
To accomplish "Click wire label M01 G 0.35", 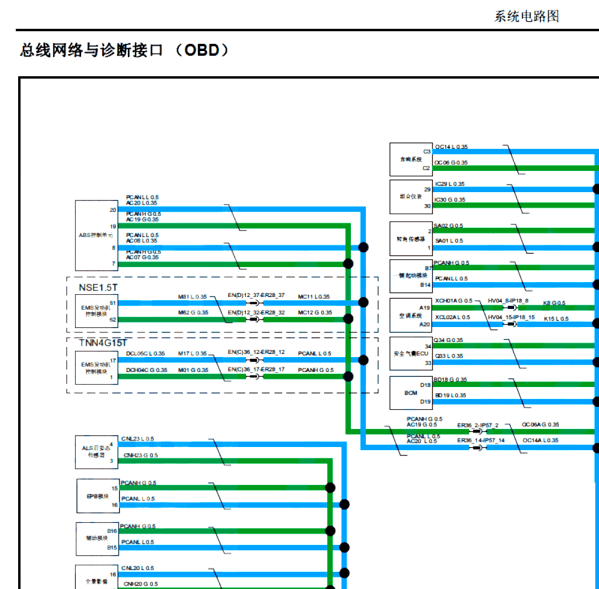I will click(193, 370).
